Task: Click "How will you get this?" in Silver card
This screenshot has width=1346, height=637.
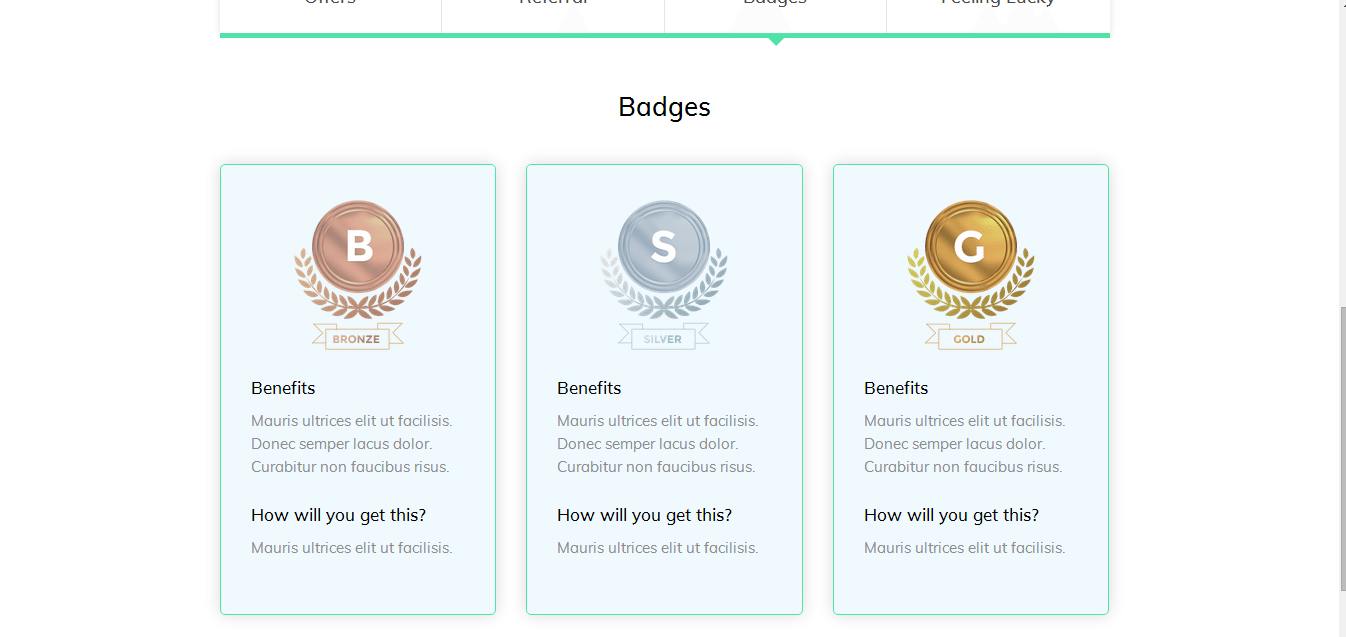Action: coord(644,515)
